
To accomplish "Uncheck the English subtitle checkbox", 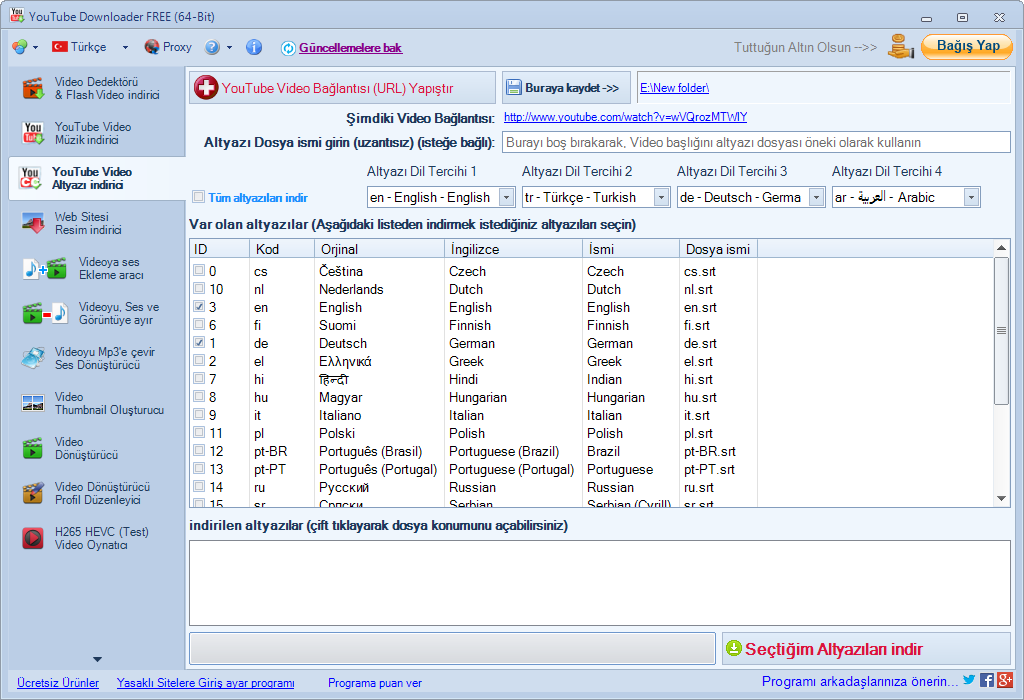I will [199, 306].
